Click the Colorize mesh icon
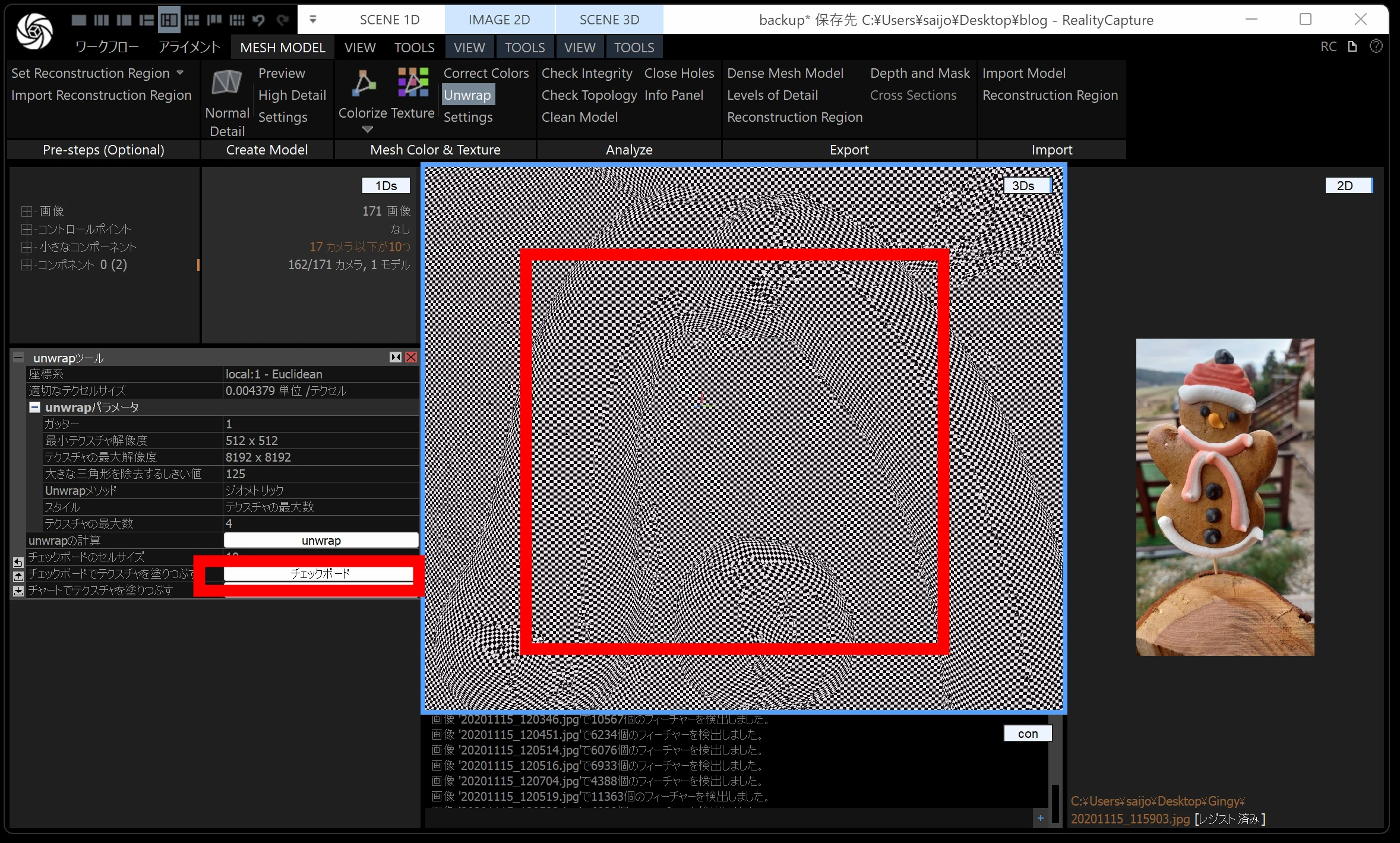The image size is (1400, 843). click(x=363, y=83)
